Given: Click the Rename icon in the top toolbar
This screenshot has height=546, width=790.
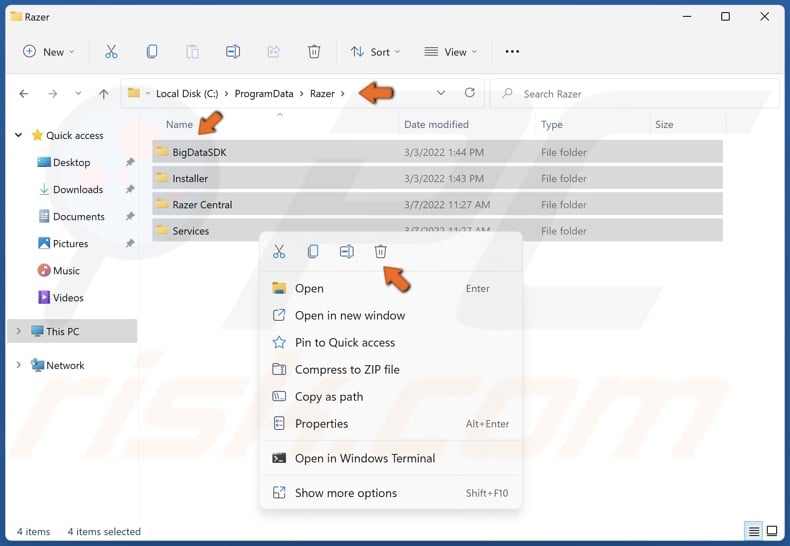Looking at the screenshot, I should (x=233, y=51).
